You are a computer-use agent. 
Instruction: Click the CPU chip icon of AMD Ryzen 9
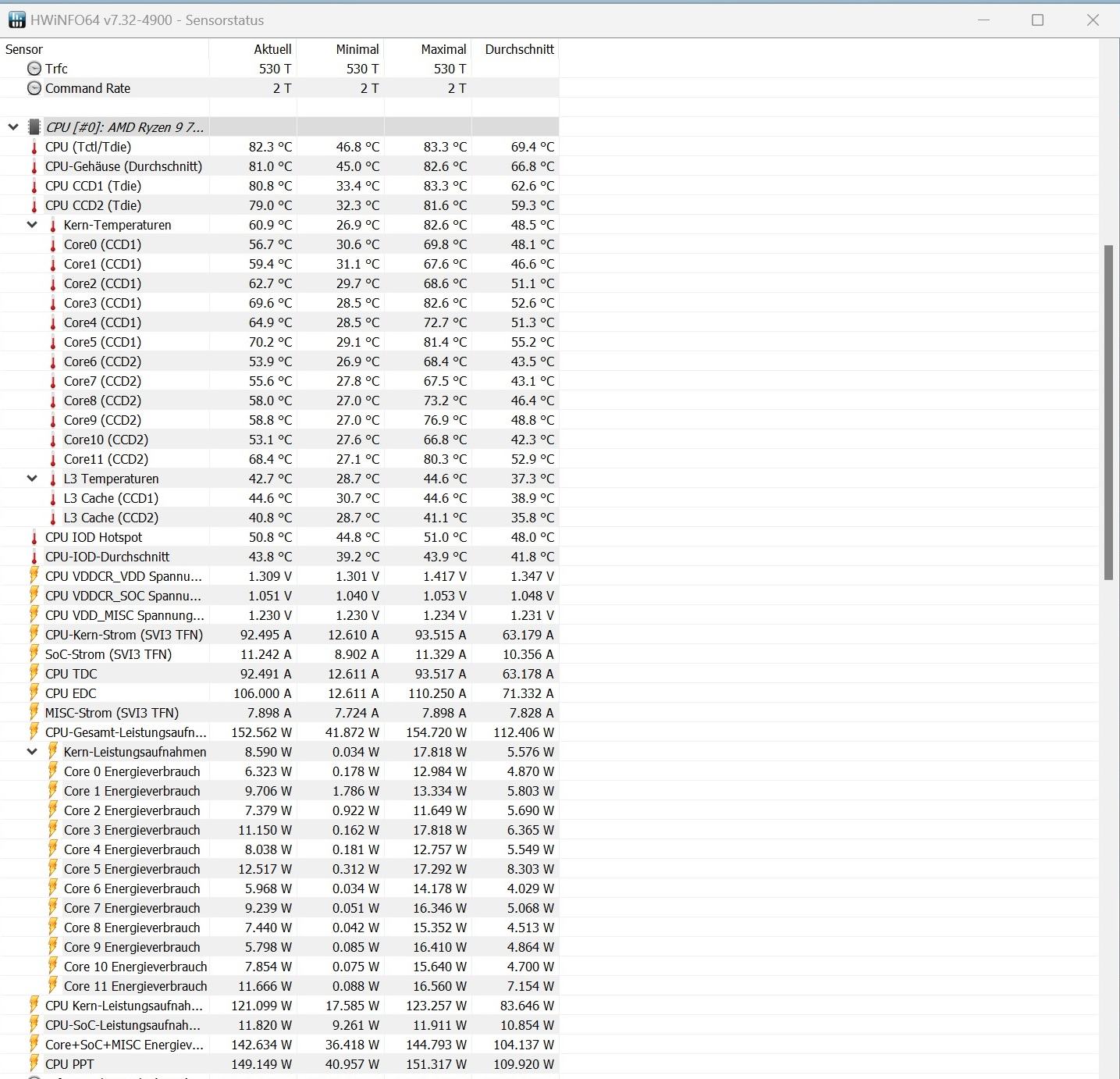[x=34, y=126]
